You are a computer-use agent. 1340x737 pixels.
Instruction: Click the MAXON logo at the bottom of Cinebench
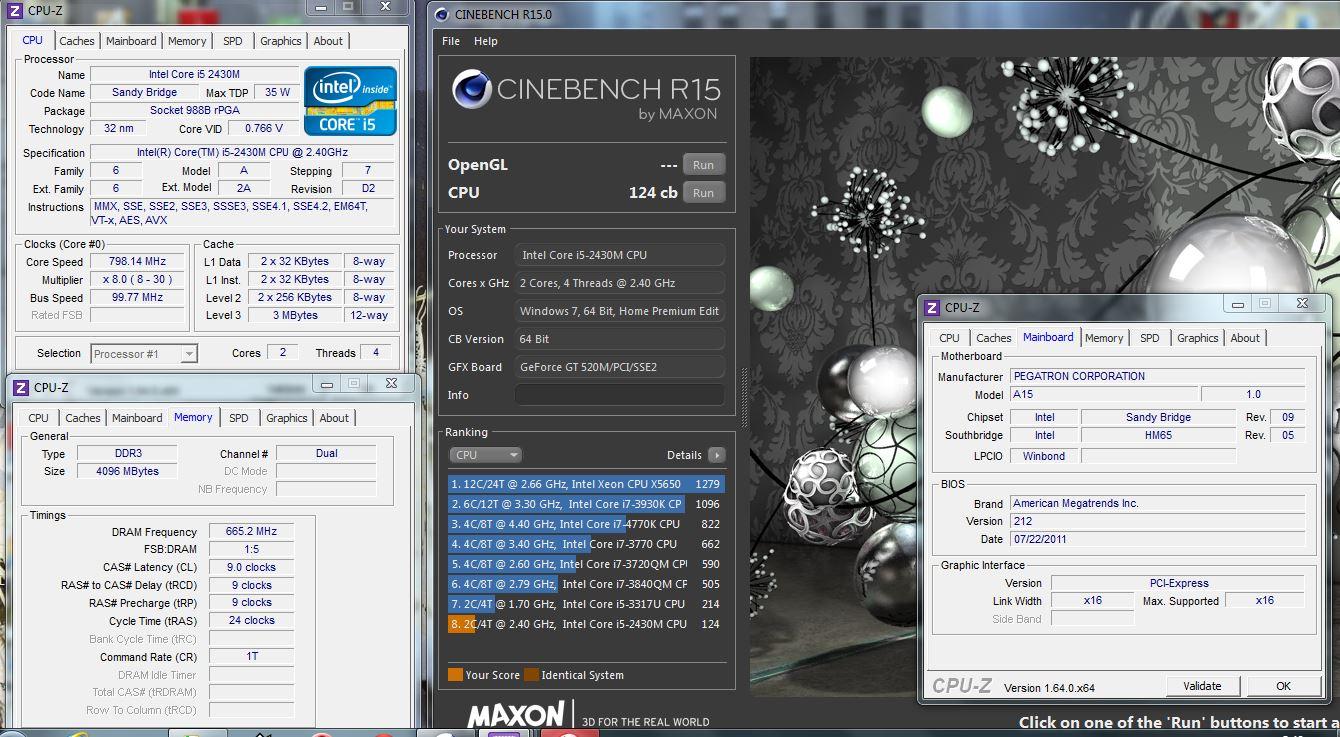pyautogui.click(x=516, y=715)
